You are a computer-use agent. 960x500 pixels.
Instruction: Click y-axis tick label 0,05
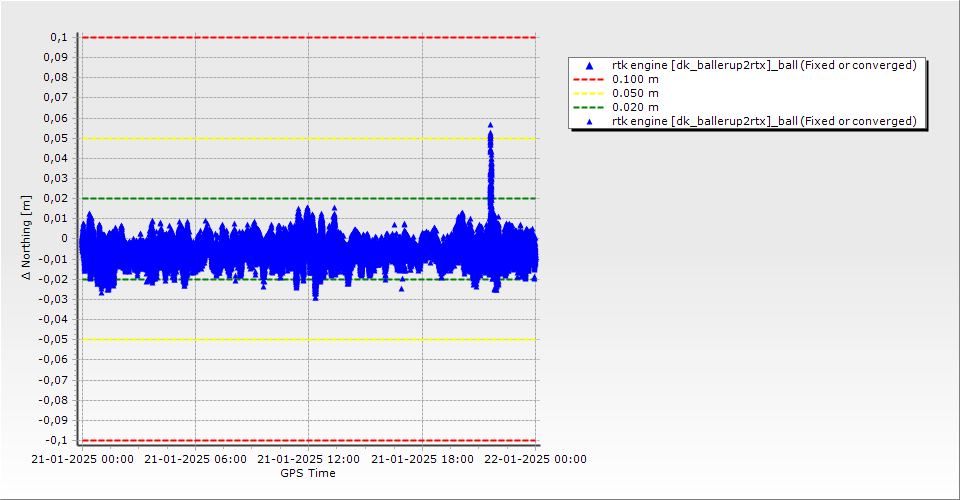tap(56, 138)
